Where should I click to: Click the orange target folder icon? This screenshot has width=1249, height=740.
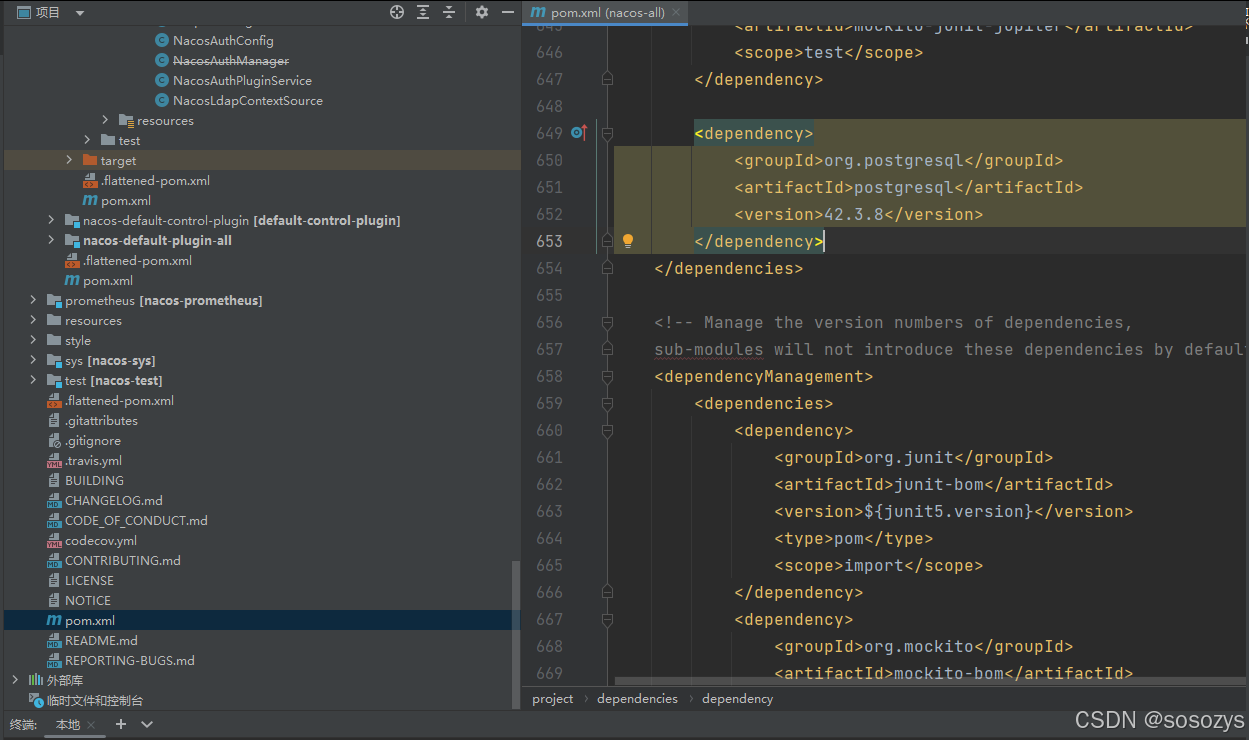click(x=90, y=160)
